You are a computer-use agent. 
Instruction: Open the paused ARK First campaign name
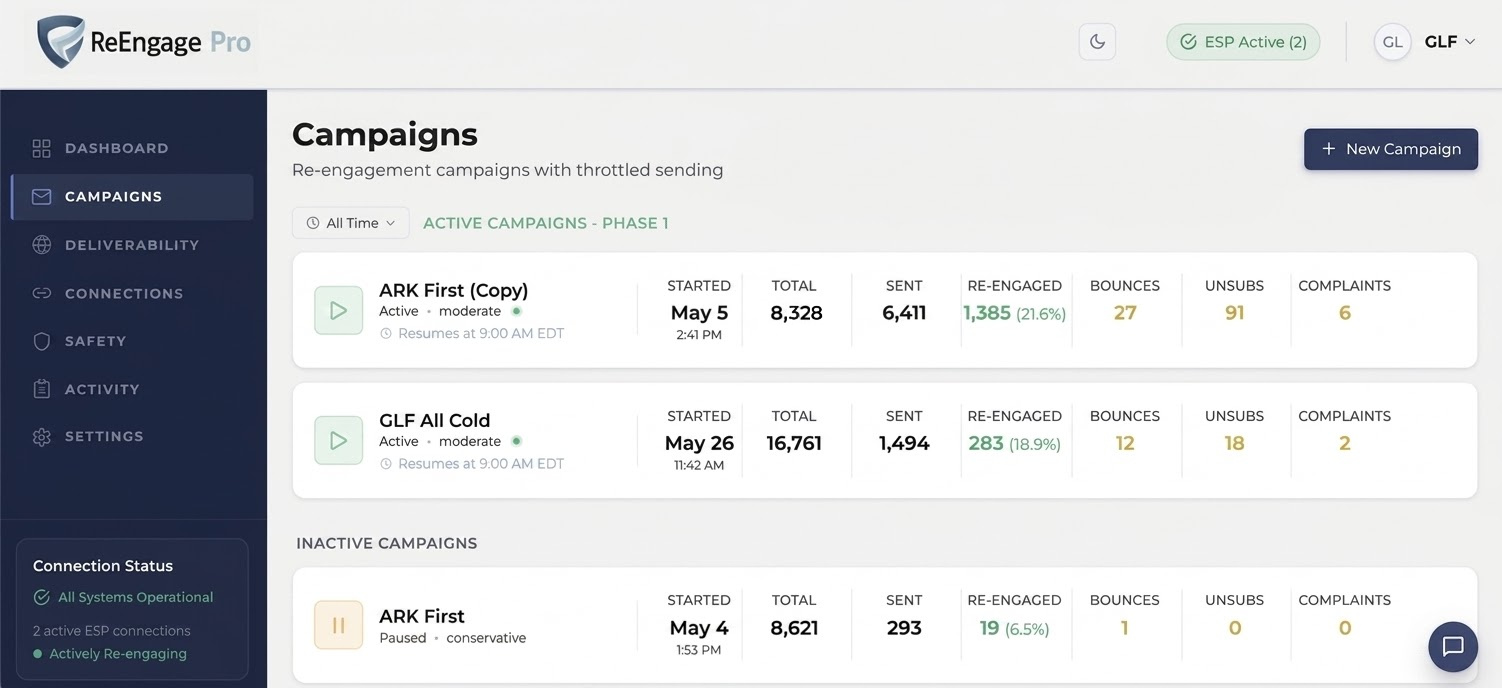point(422,616)
